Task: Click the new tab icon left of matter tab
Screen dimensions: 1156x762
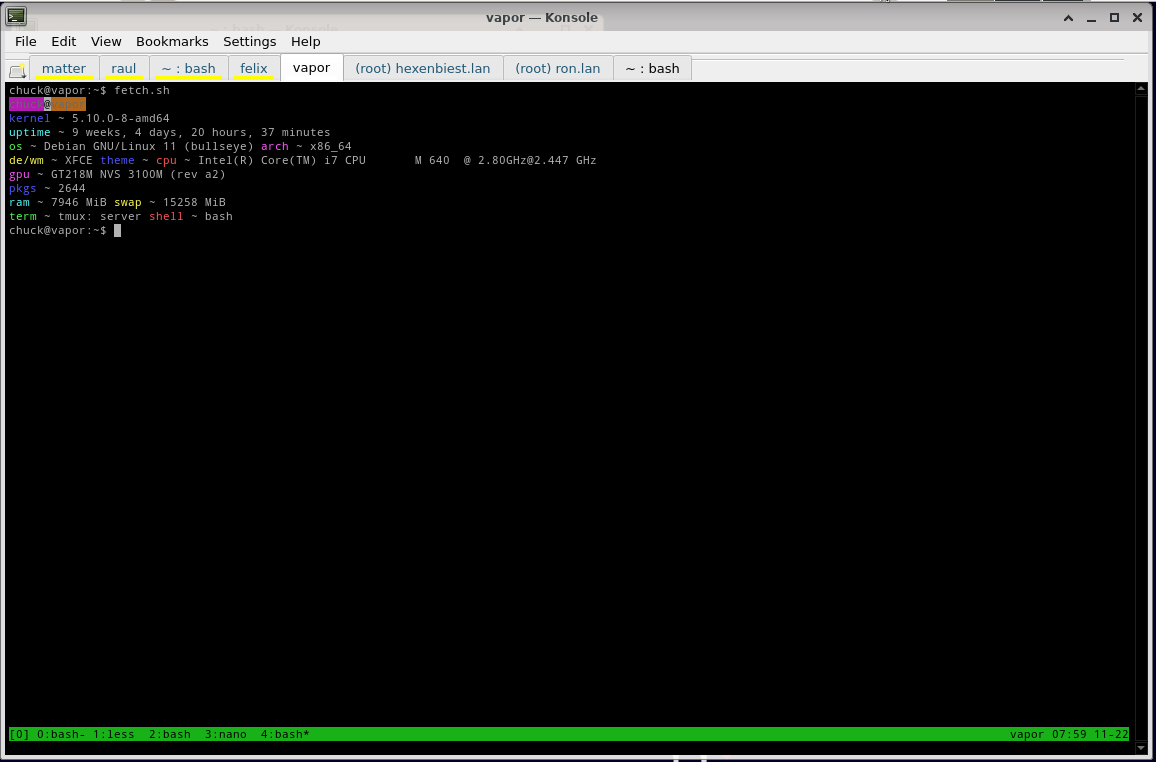Action: click(x=17, y=70)
